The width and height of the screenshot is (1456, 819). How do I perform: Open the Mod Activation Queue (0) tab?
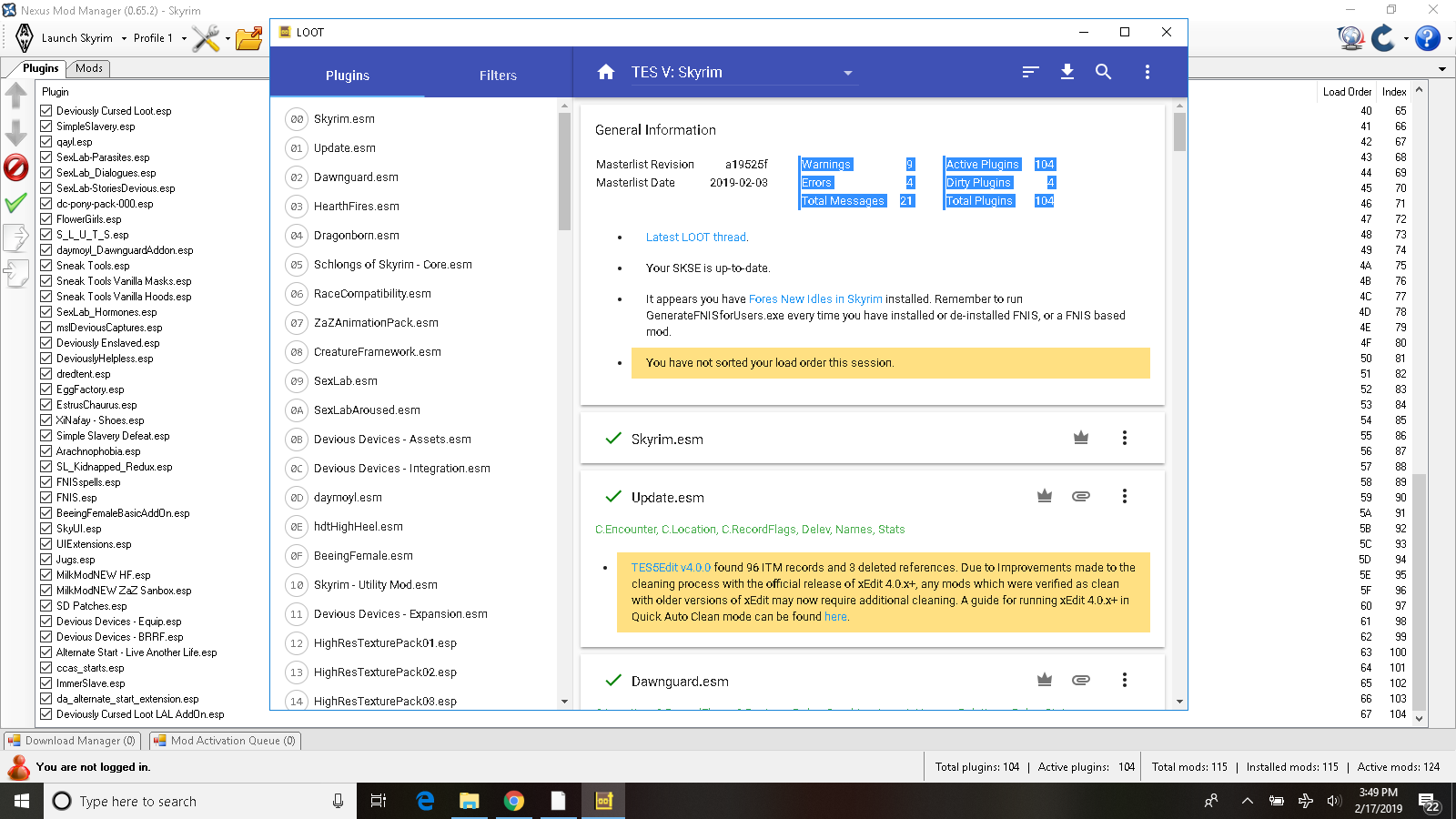[226, 741]
